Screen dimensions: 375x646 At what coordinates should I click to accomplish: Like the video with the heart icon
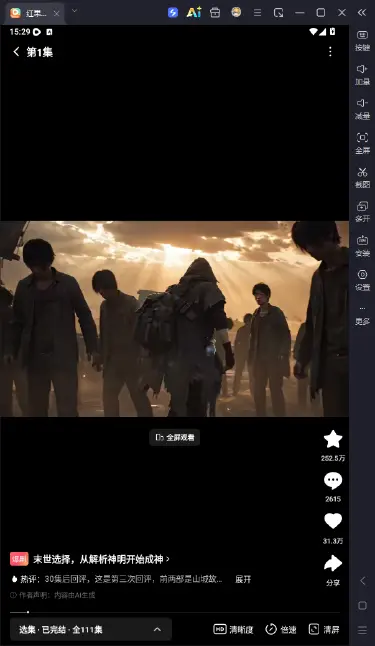point(333,521)
